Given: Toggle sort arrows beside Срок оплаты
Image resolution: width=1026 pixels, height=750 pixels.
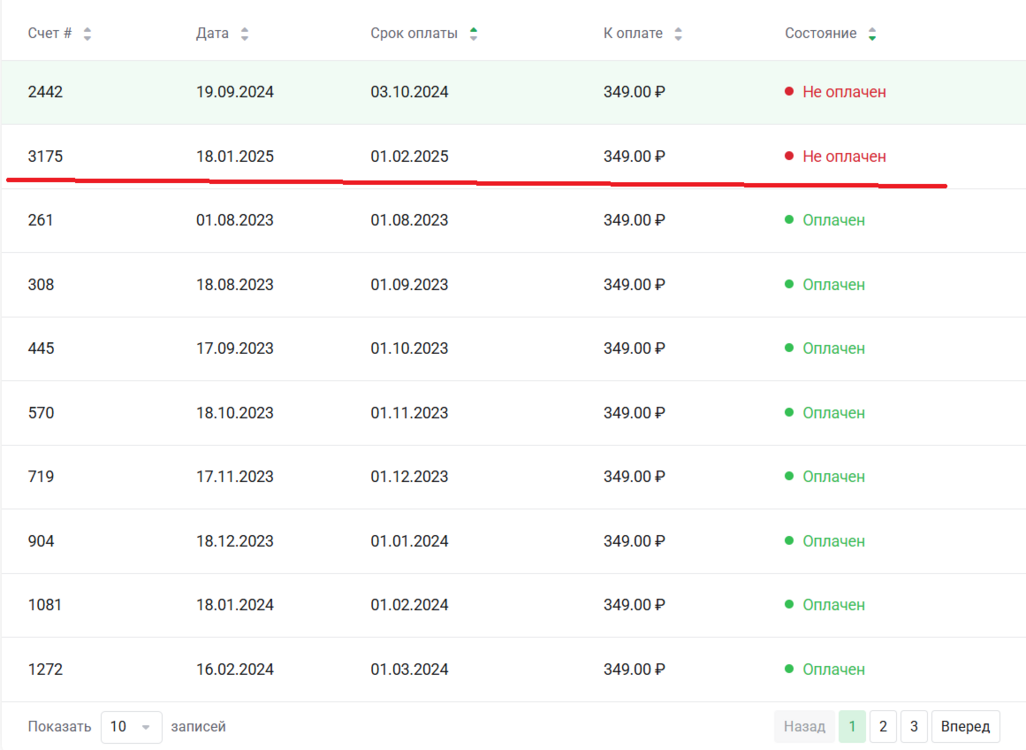Looking at the screenshot, I should [473, 34].
